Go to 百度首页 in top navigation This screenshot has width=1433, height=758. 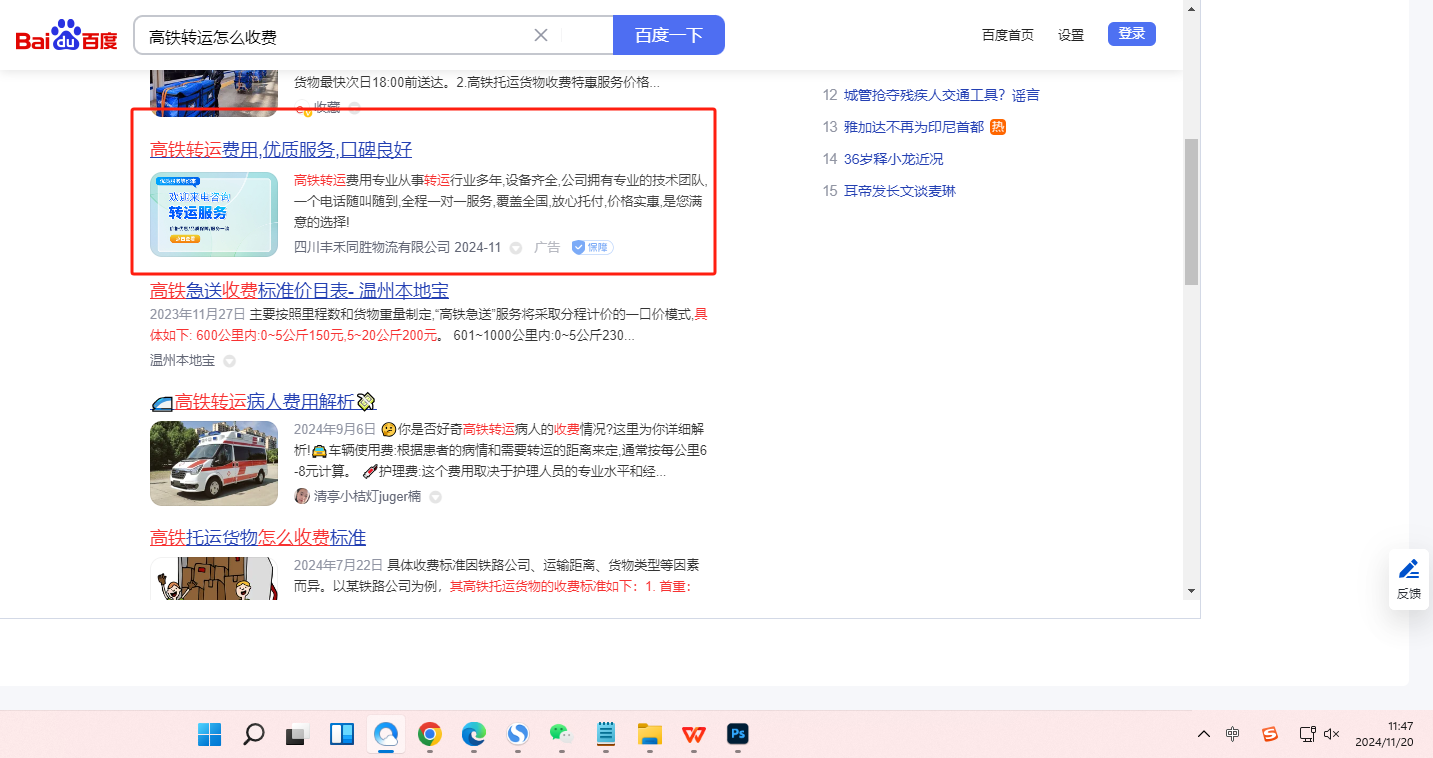(1007, 35)
